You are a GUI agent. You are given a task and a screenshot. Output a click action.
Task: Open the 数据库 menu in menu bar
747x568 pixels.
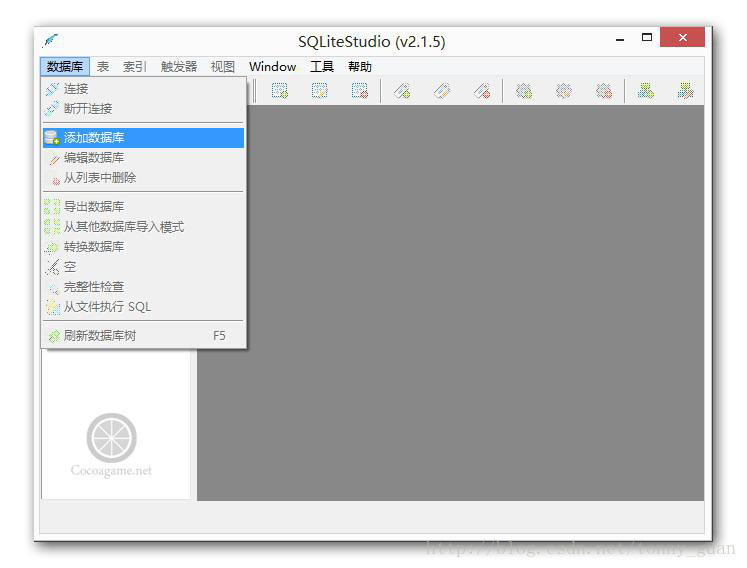65,67
